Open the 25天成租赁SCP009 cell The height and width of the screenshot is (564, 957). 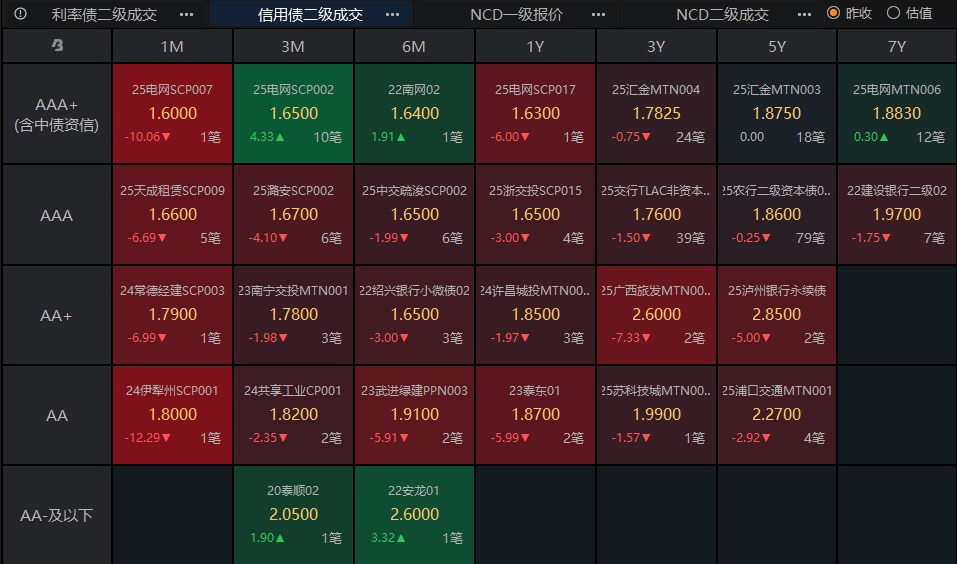[x=172, y=215]
